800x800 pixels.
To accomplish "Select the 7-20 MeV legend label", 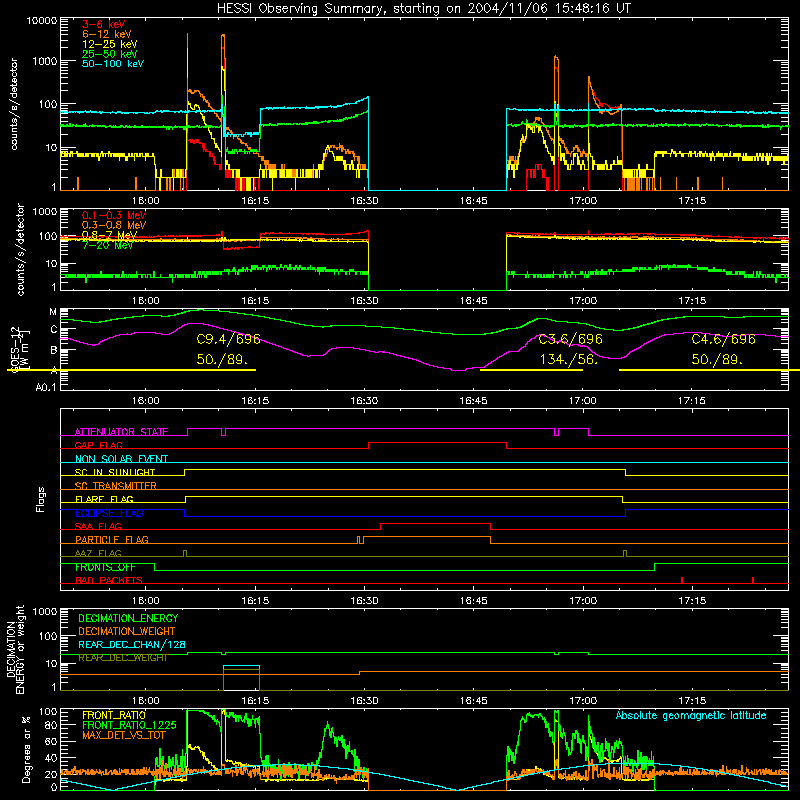I will coord(107,245).
